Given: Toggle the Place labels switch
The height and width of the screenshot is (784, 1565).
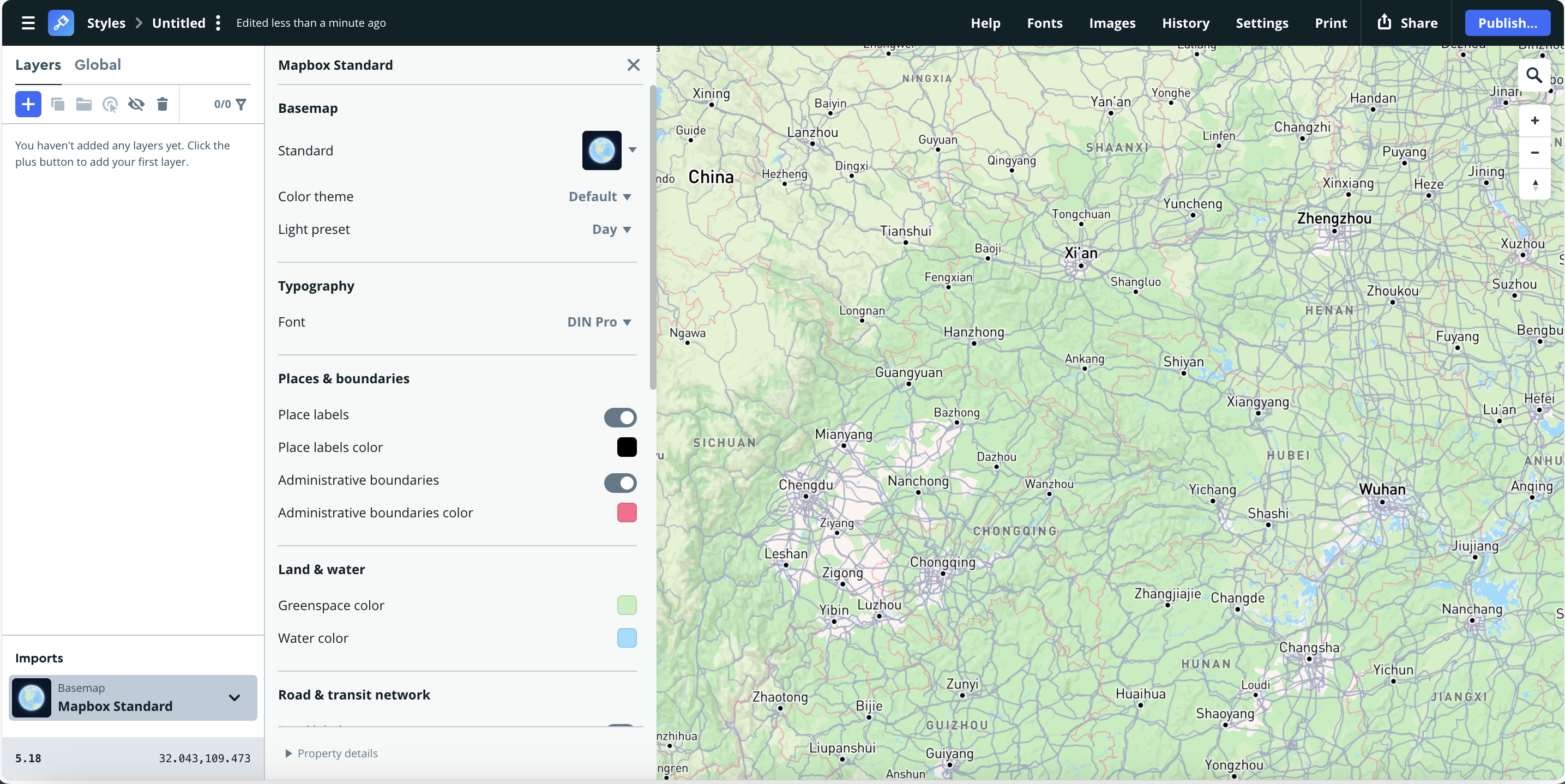Looking at the screenshot, I should (619, 417).
